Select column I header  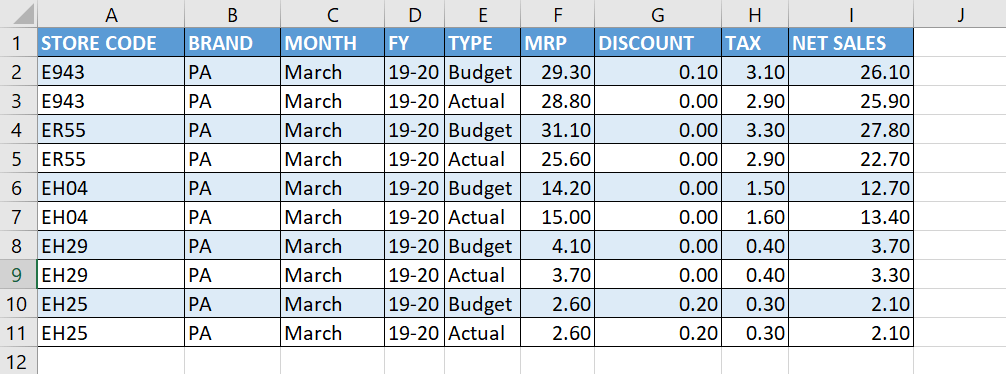tap(851, 14)
